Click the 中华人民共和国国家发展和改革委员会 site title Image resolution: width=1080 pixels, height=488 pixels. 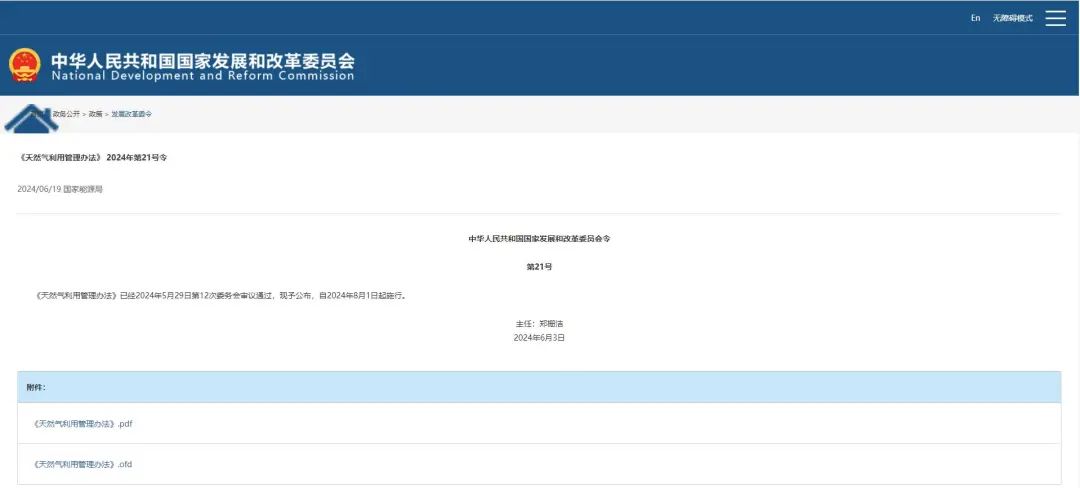pos(202,59)
